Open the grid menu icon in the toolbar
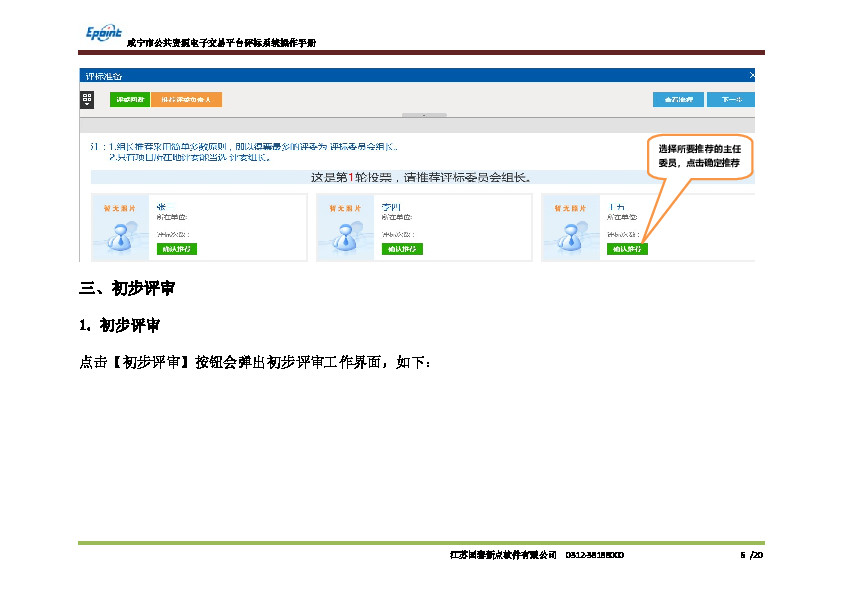 87,99
